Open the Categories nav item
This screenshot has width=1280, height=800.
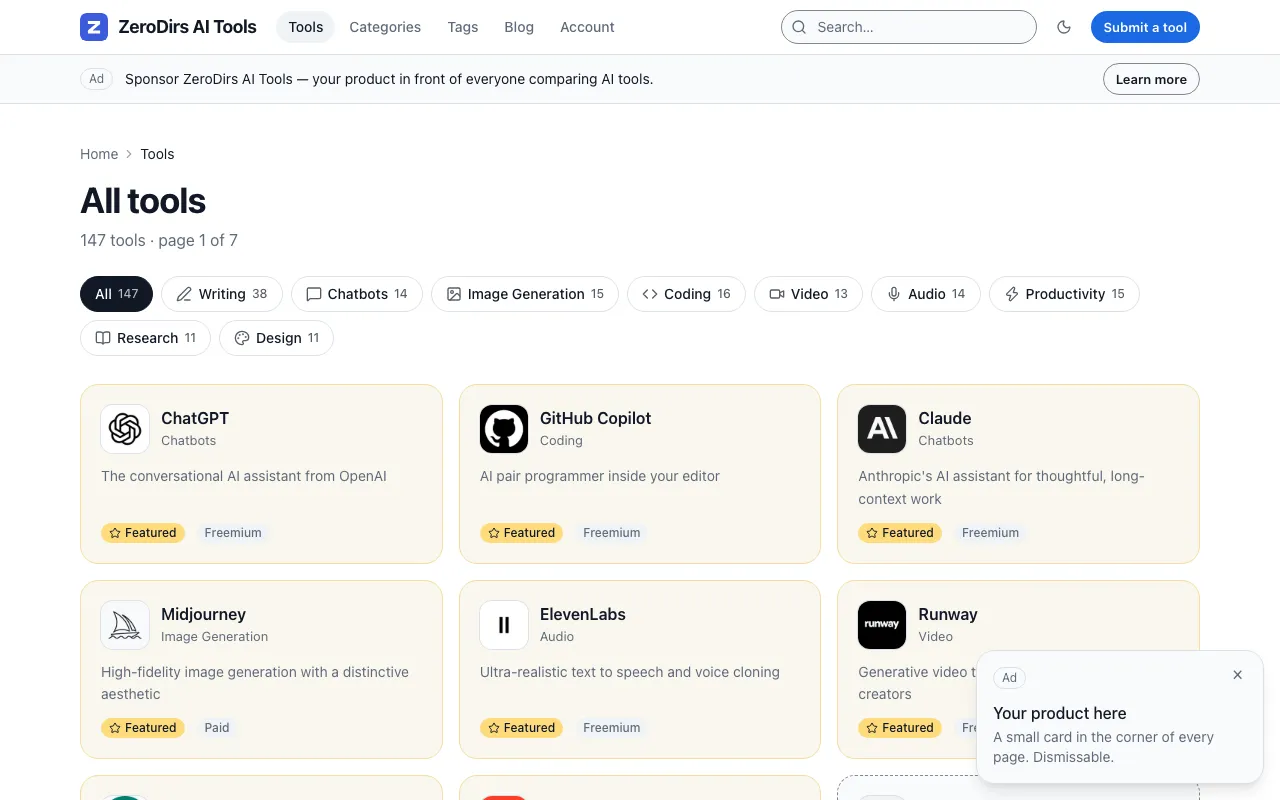385,27
